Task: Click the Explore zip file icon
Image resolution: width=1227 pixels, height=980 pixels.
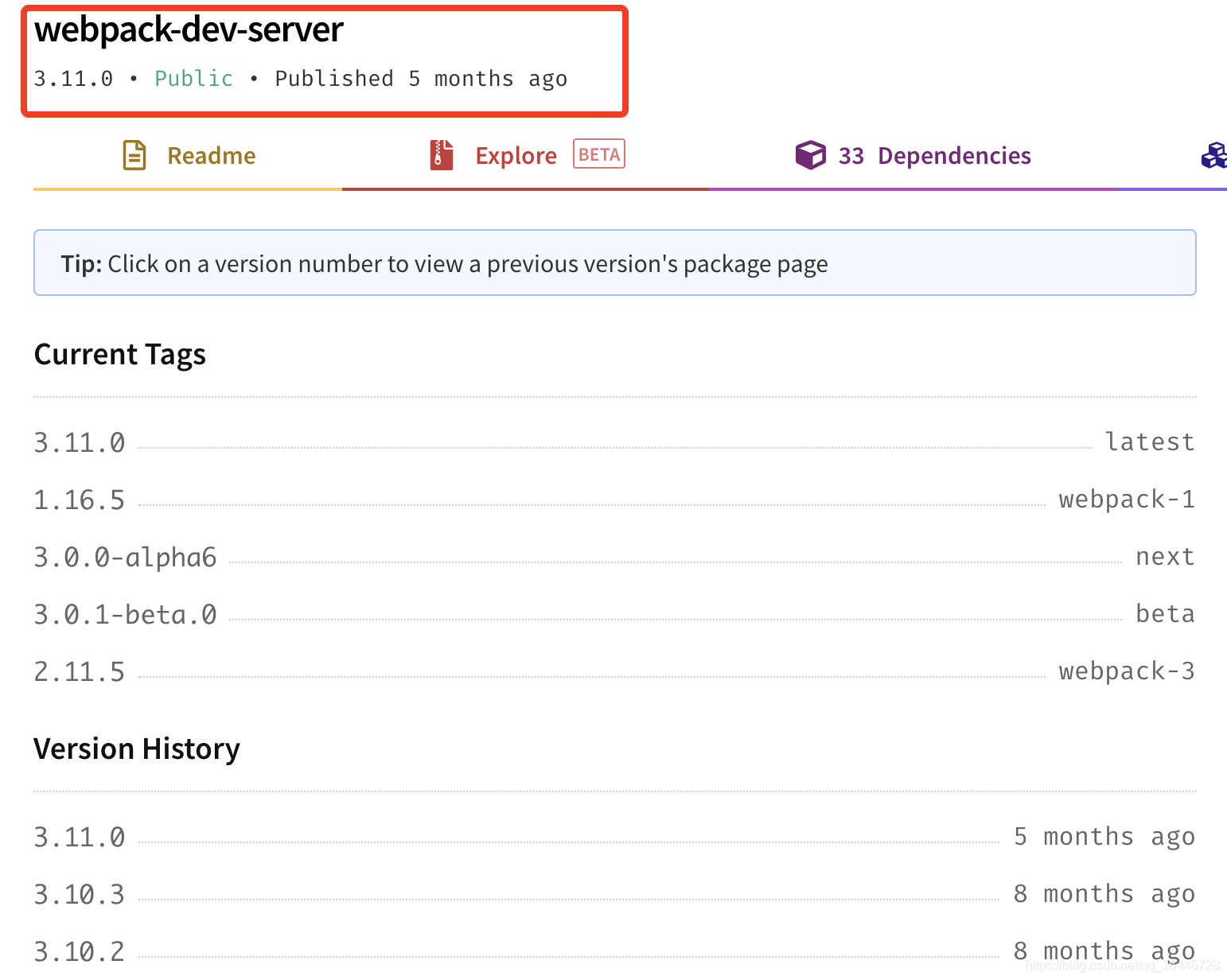Action: 442,155
